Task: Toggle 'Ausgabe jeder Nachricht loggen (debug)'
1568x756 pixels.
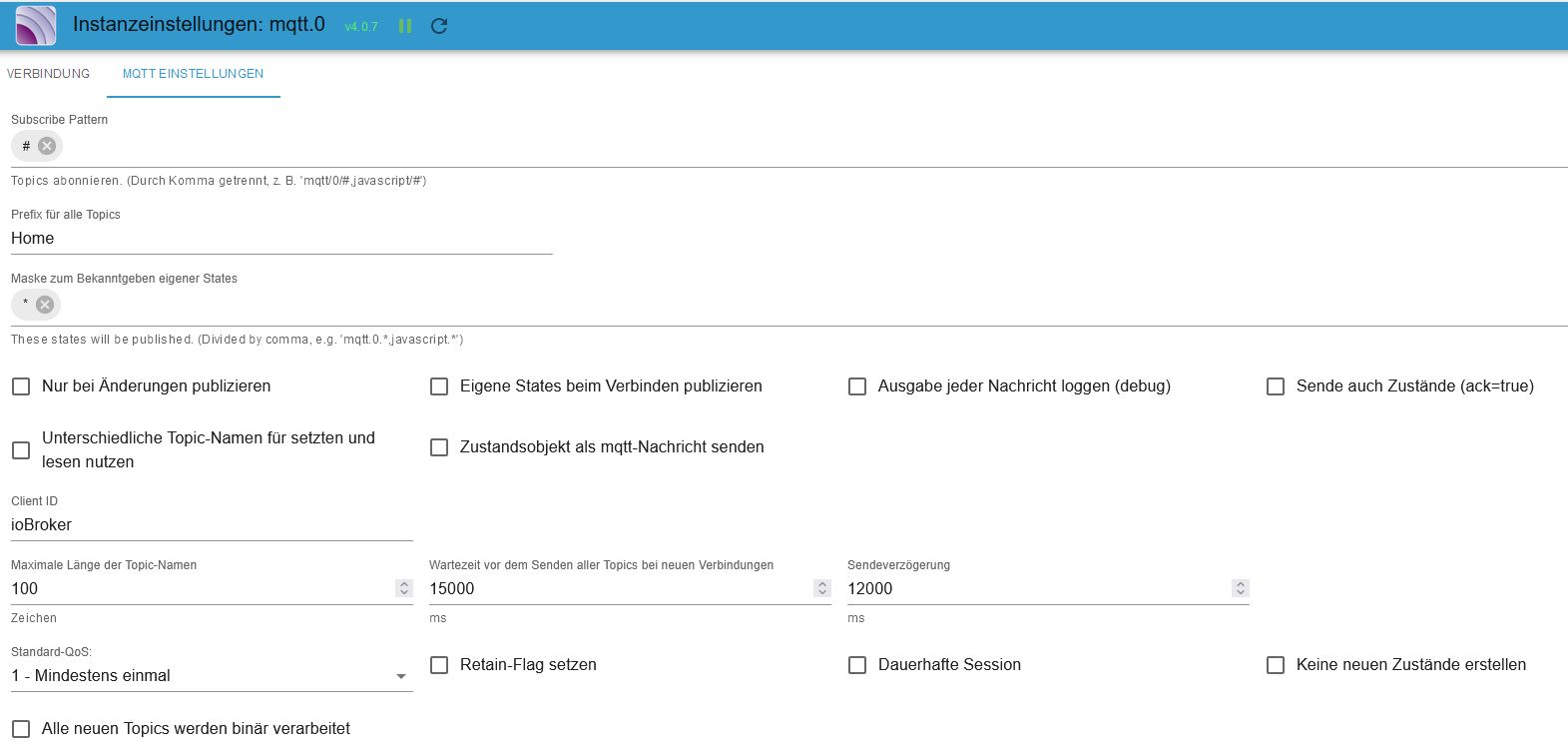Action: click(x=857, y=386)
